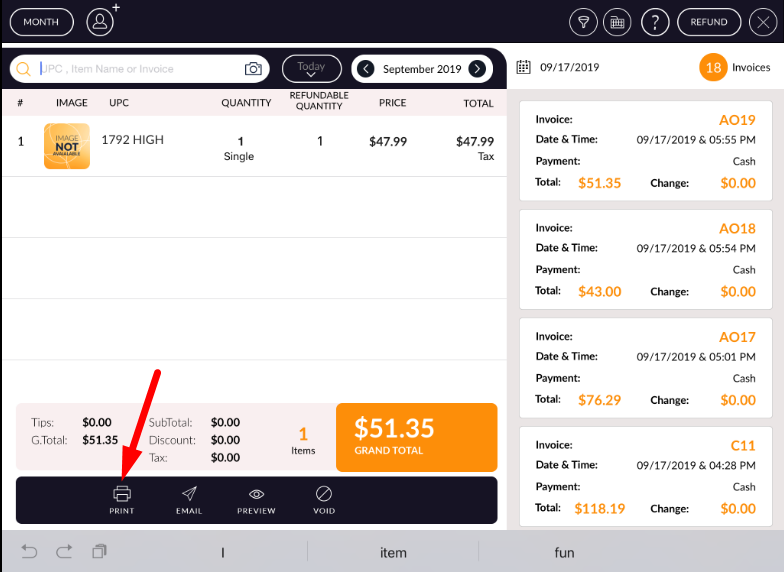
Task: Expand the Today date dropdown
Action: 311,68
